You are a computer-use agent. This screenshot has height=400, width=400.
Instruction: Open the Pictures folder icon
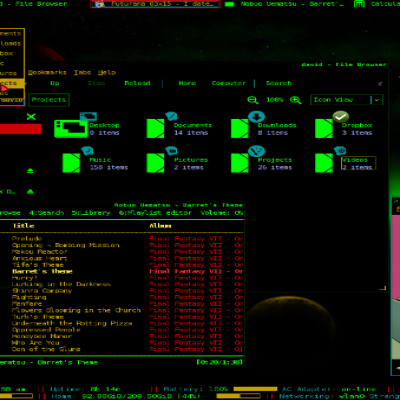[155, 163]
